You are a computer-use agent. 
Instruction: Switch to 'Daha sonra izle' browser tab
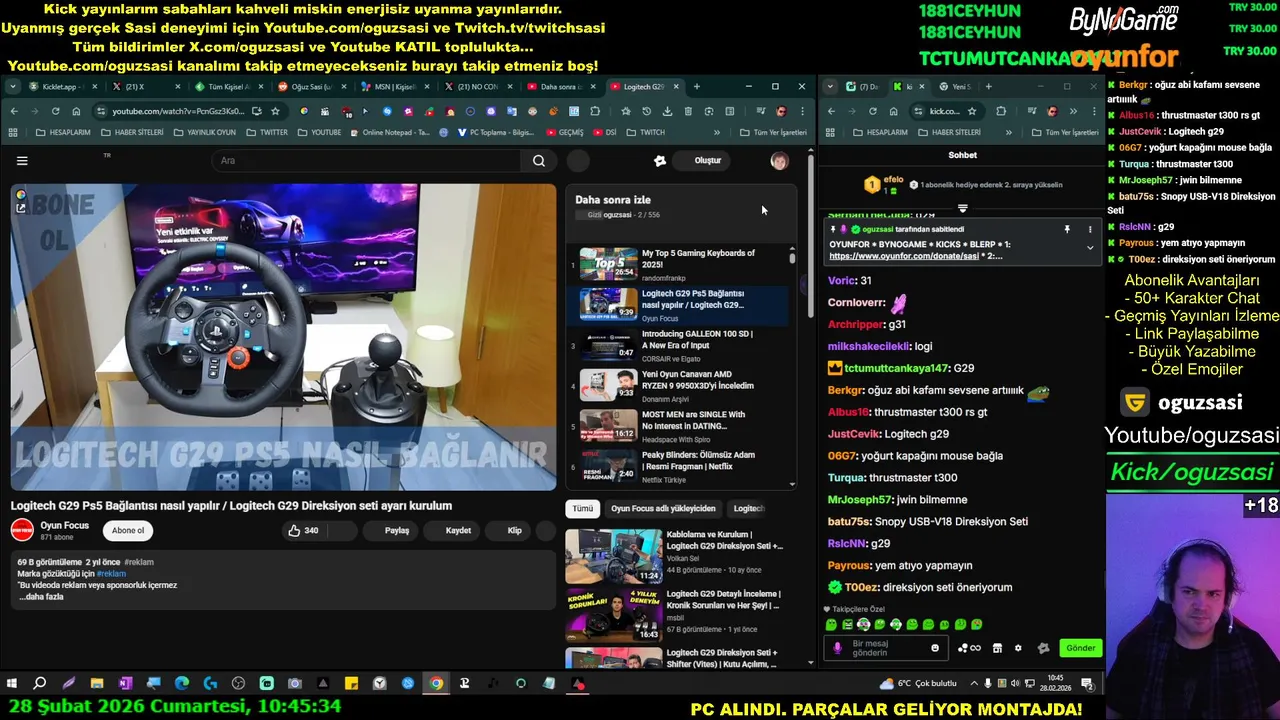(560, 87)
